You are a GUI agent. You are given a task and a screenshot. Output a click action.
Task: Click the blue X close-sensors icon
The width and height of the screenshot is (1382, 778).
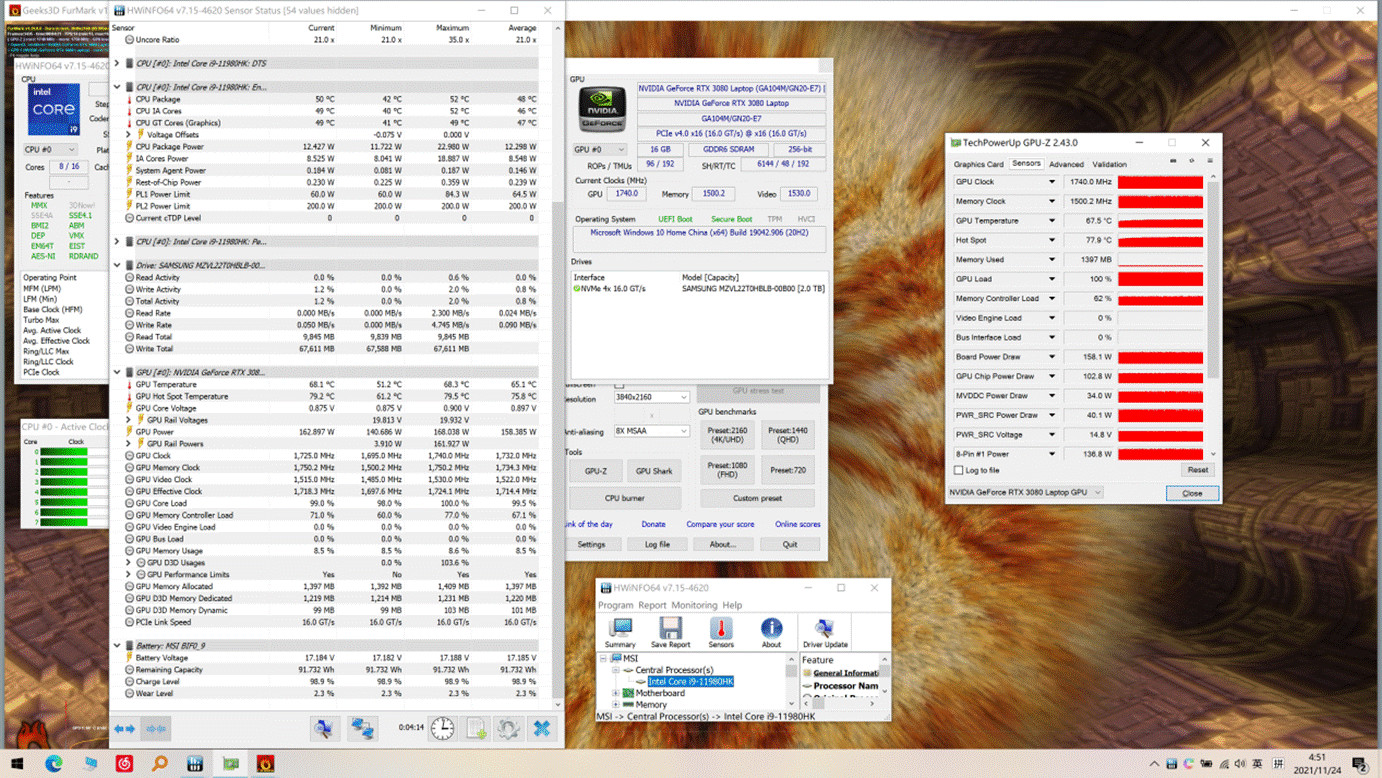[x=542, y=729]
